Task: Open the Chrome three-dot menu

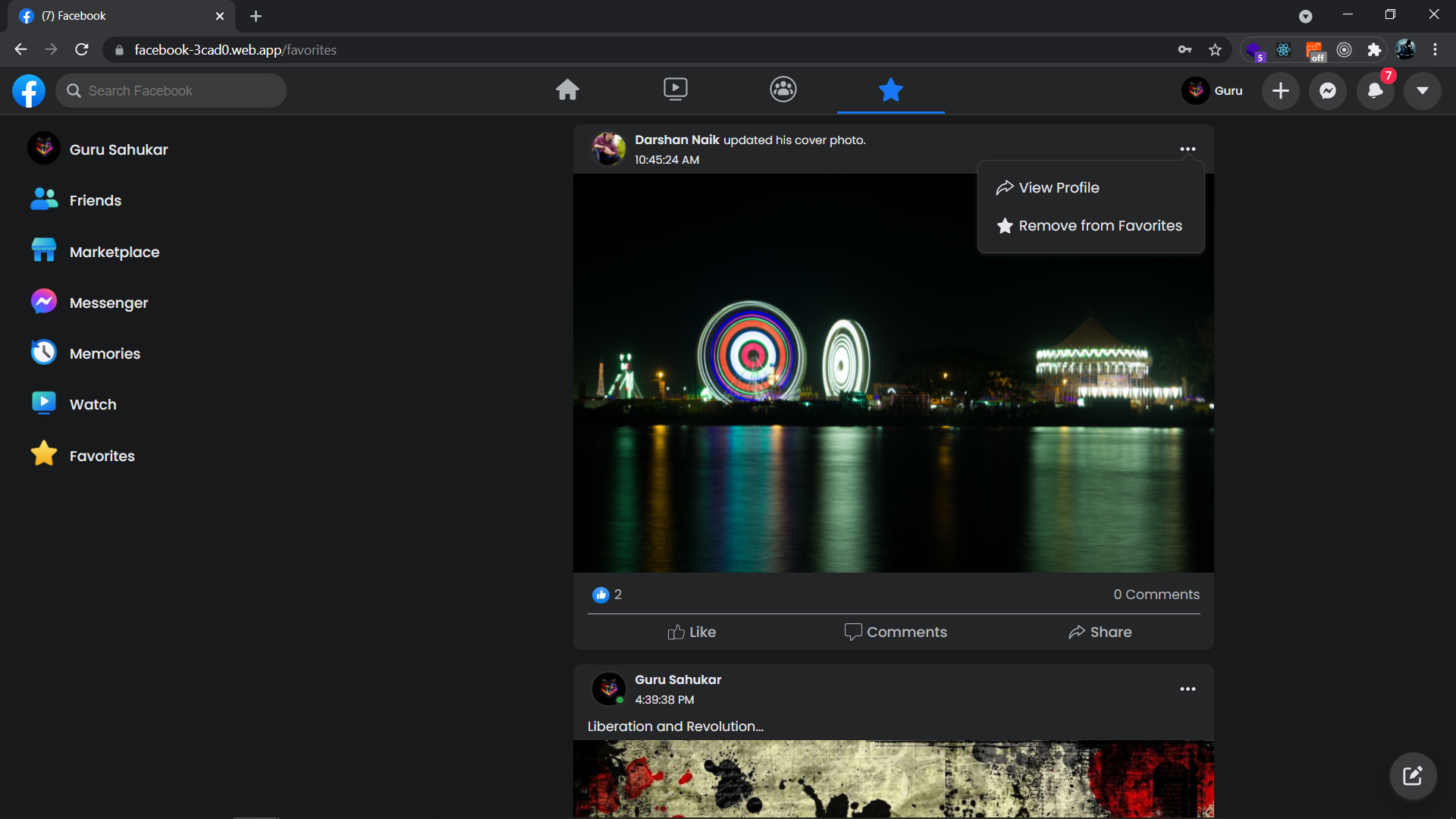Action: 1435,49
